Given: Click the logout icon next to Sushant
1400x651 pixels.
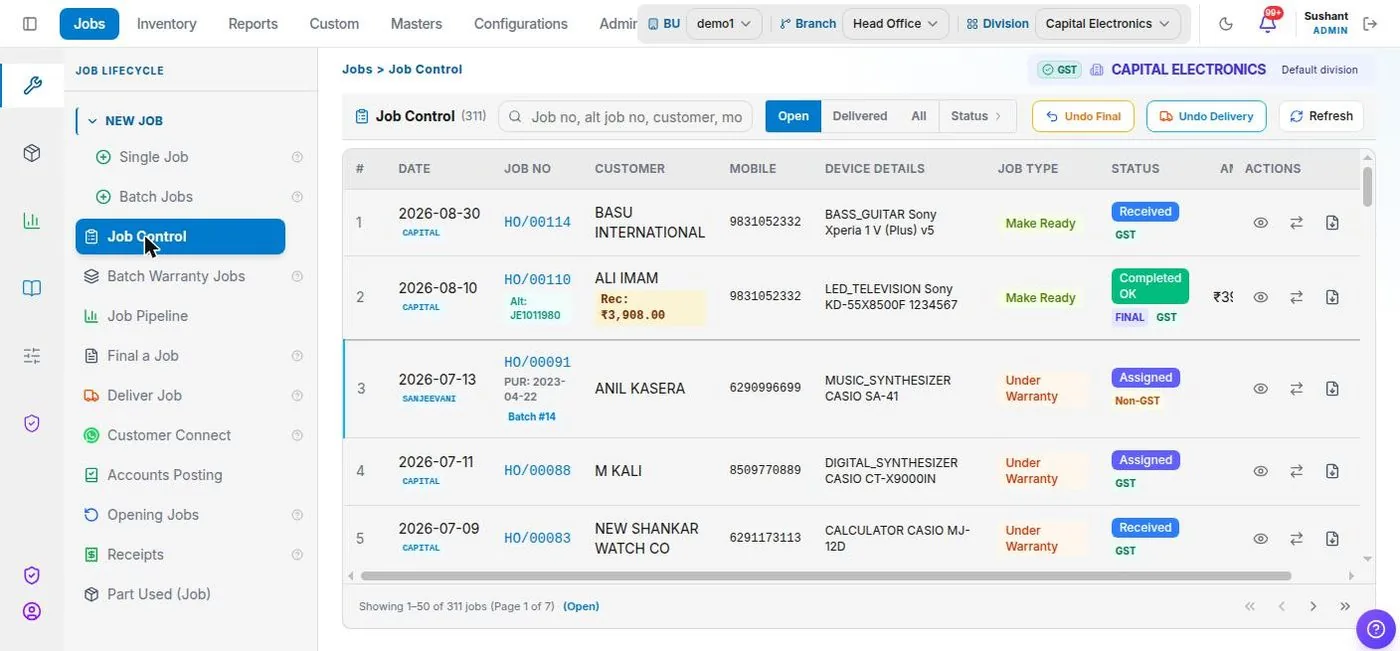Looking at the screenshot, I should pos(1371,23).
